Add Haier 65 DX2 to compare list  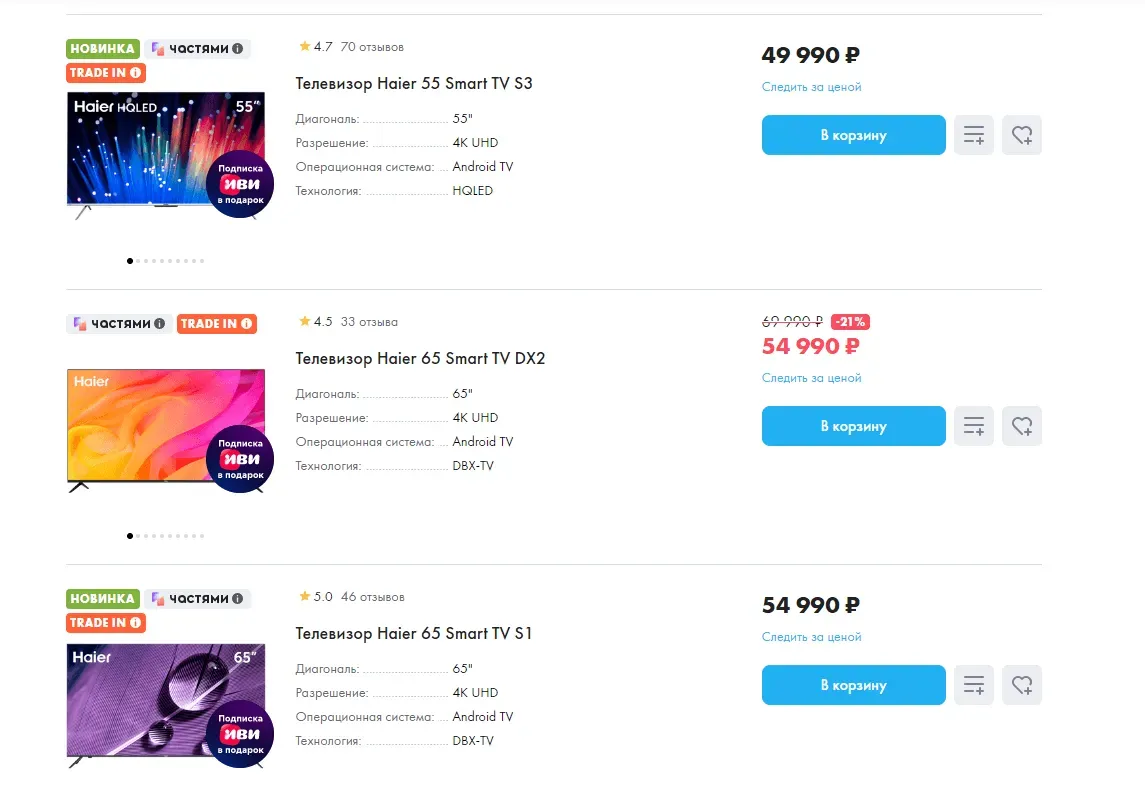point(973,426)
